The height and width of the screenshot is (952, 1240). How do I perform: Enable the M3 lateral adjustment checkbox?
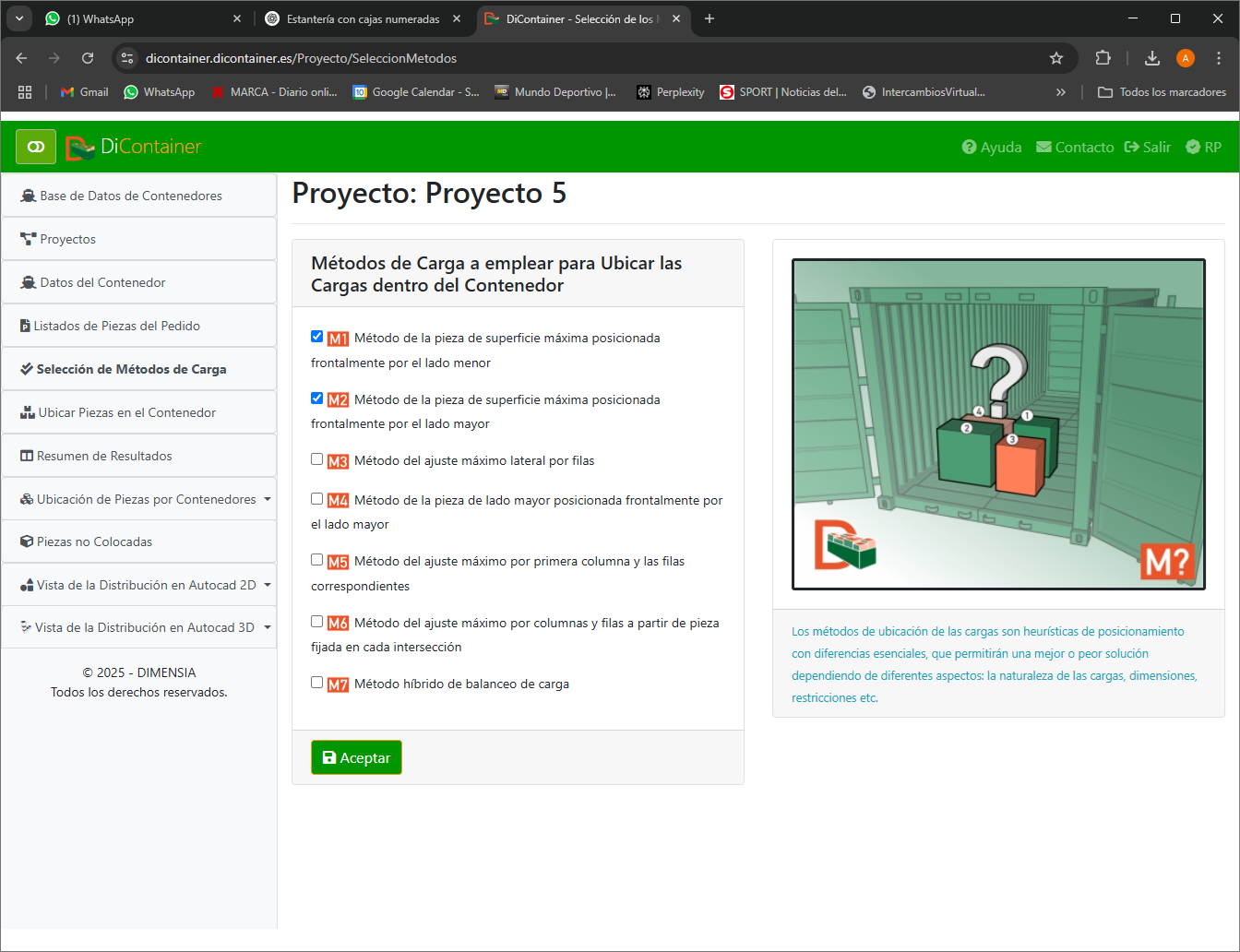(317, 459)
